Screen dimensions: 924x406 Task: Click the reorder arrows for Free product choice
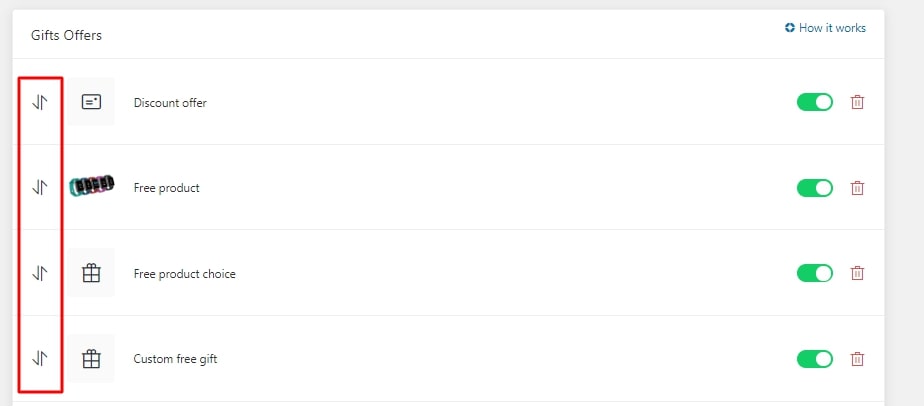40,273
